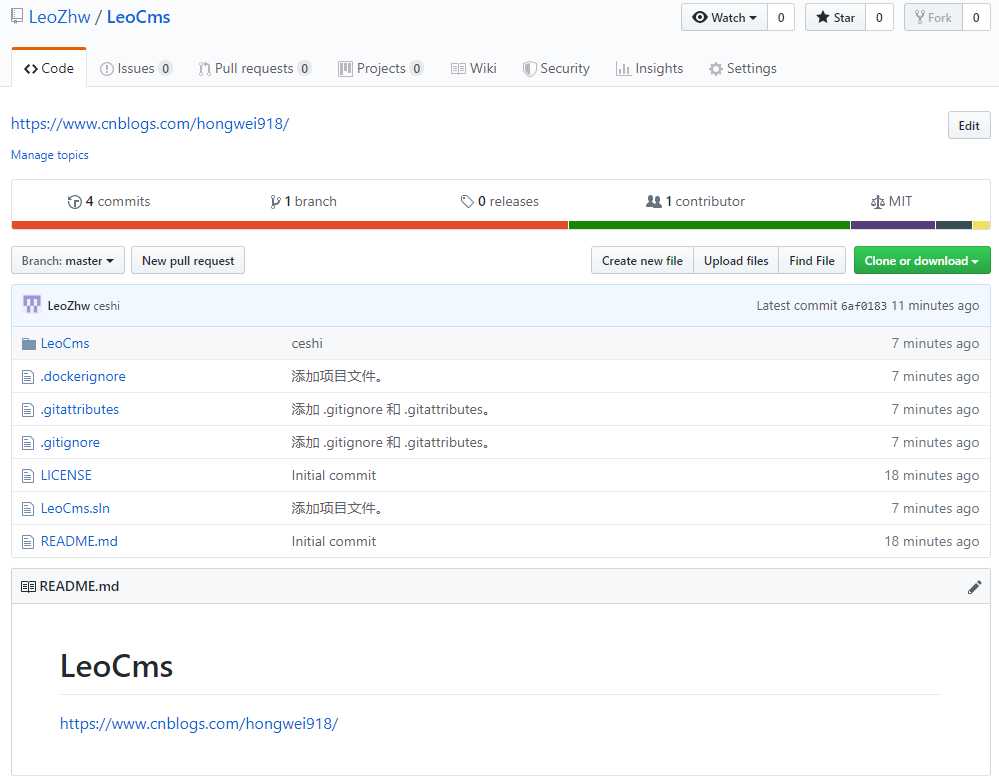Open the Branch: master dropdown
This screenshot has height=784, width=999.
point(68,261)
